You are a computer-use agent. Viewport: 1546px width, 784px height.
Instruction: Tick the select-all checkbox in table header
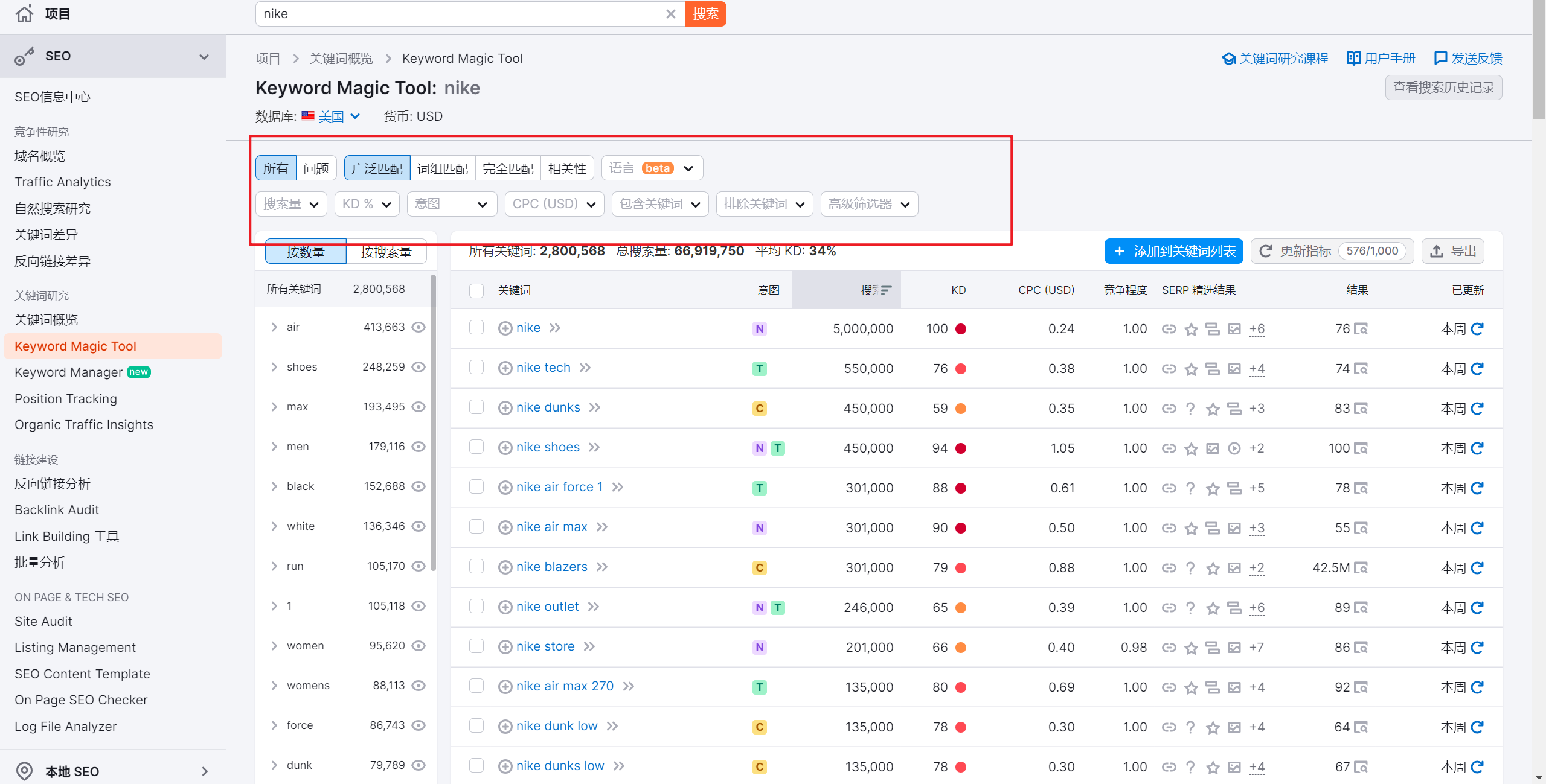[476, 290]
